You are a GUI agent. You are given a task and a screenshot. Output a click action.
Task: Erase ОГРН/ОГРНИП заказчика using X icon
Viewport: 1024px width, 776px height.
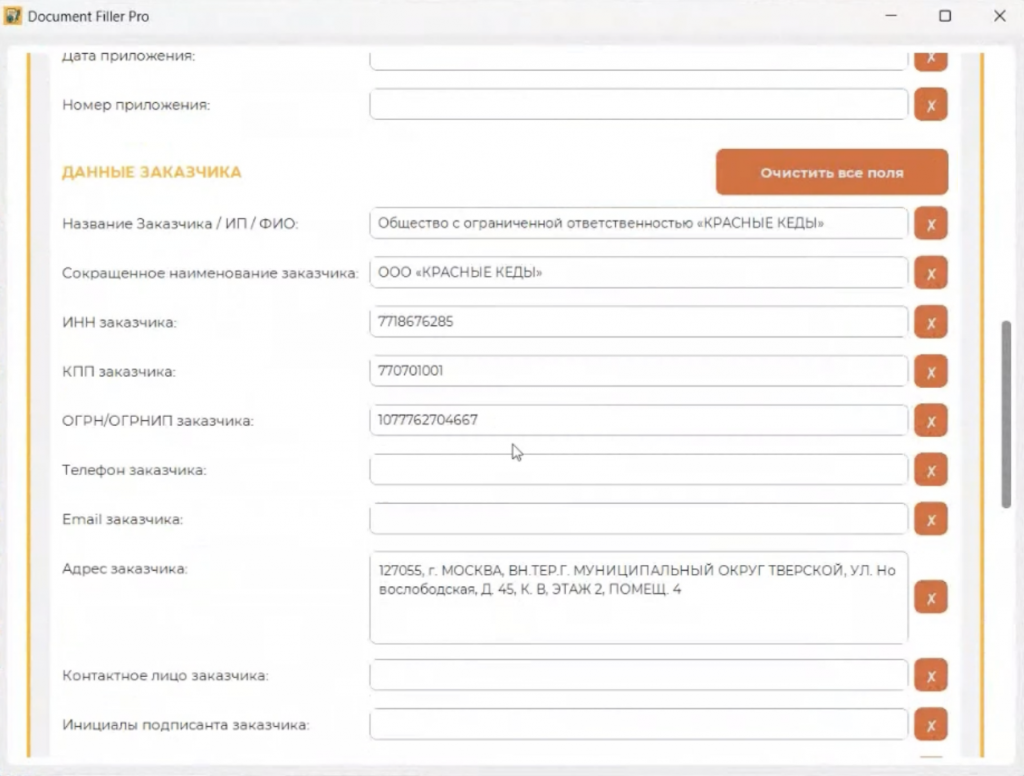click(x=930, y=421)
